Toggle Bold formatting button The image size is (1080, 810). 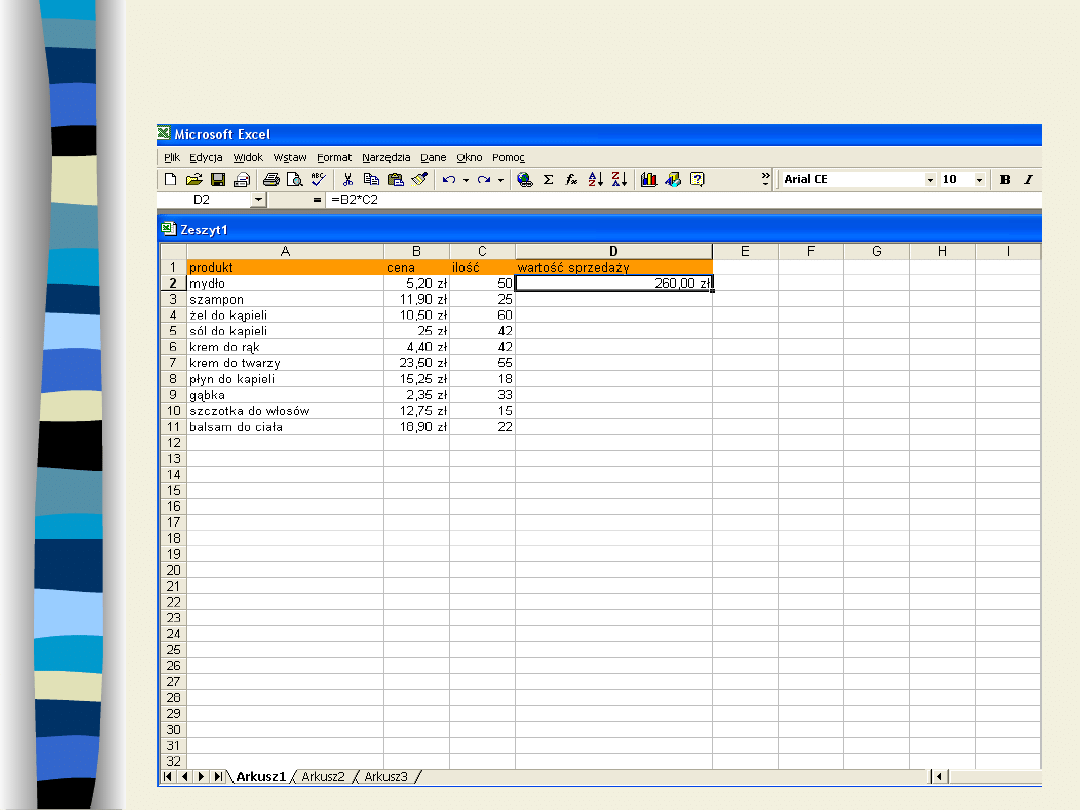pyautogui.click(x=1005, y=180)
